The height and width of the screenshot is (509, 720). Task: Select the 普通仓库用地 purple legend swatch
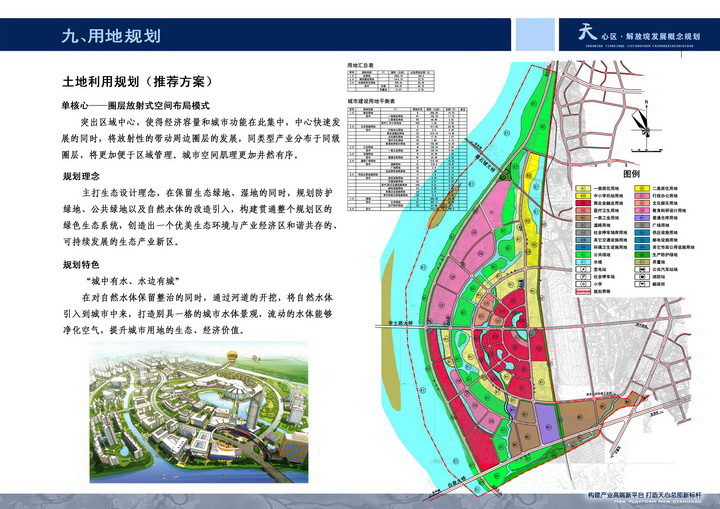(641, 218)
